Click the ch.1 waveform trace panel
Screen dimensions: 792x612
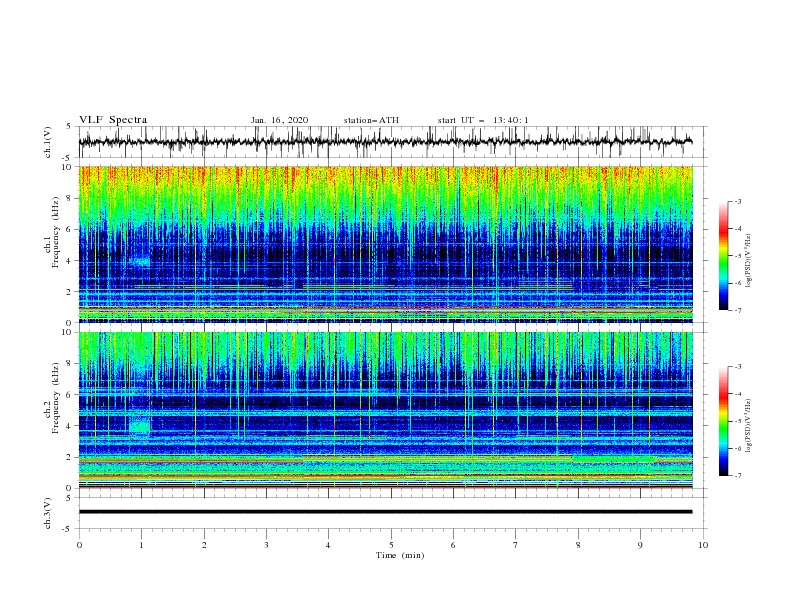pos(392,142)
